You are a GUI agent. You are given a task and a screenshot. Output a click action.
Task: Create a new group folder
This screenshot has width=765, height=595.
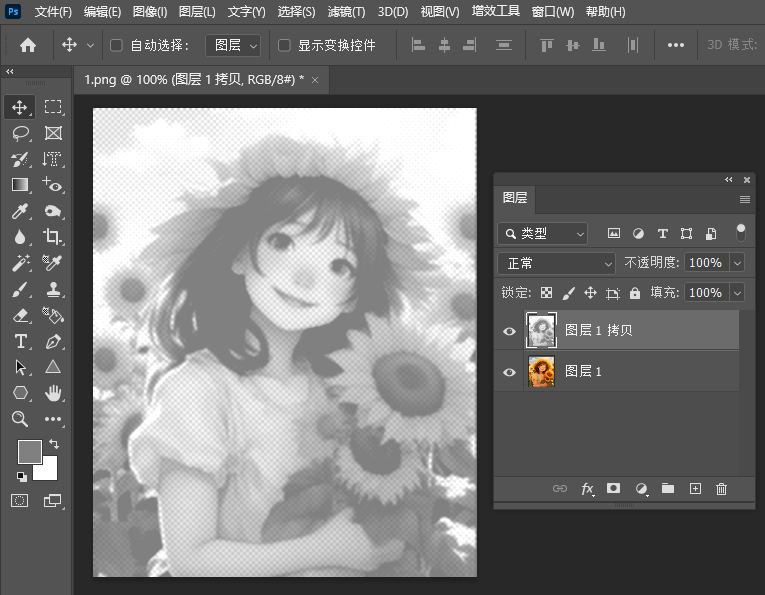668,489
